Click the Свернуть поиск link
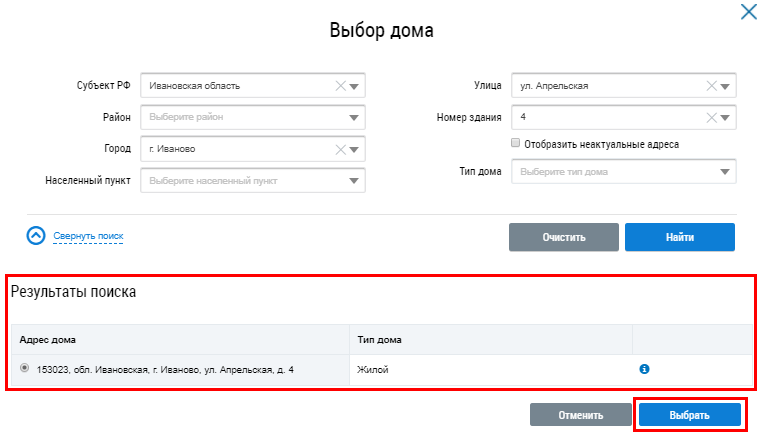 pyautogui.click(x=88, y=236)
